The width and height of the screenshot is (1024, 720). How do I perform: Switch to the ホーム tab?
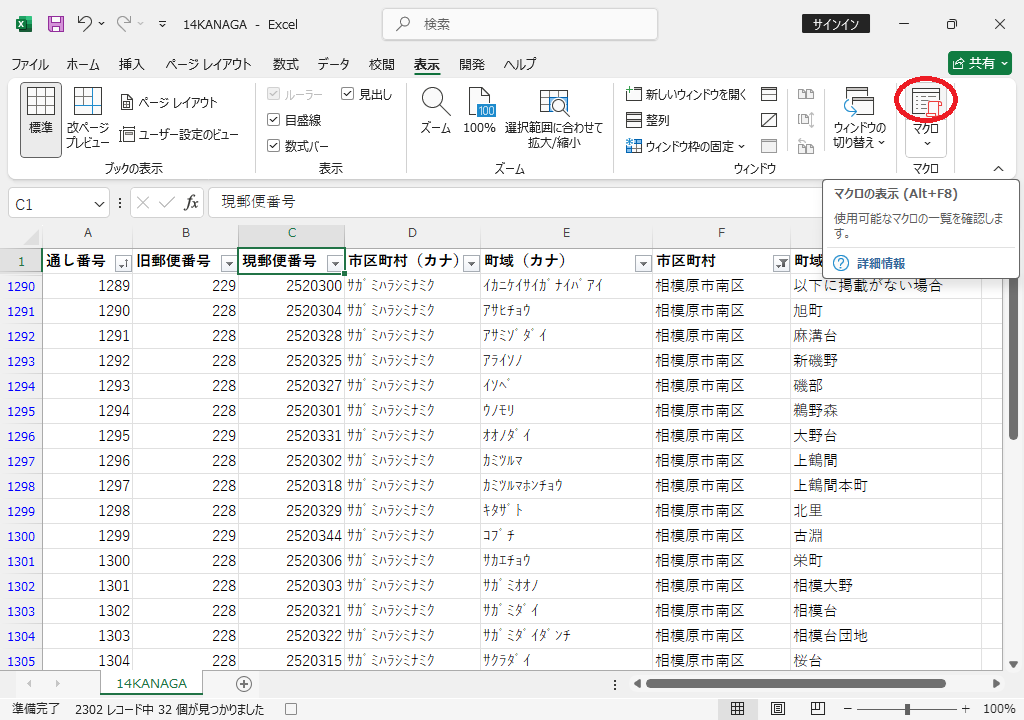pyautogui.click(x=83, y=64)
